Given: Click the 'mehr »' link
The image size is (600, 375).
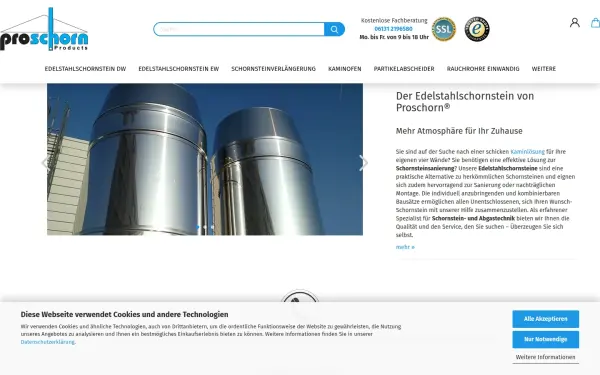Looking at the screenshot, I should pos(405,247).
